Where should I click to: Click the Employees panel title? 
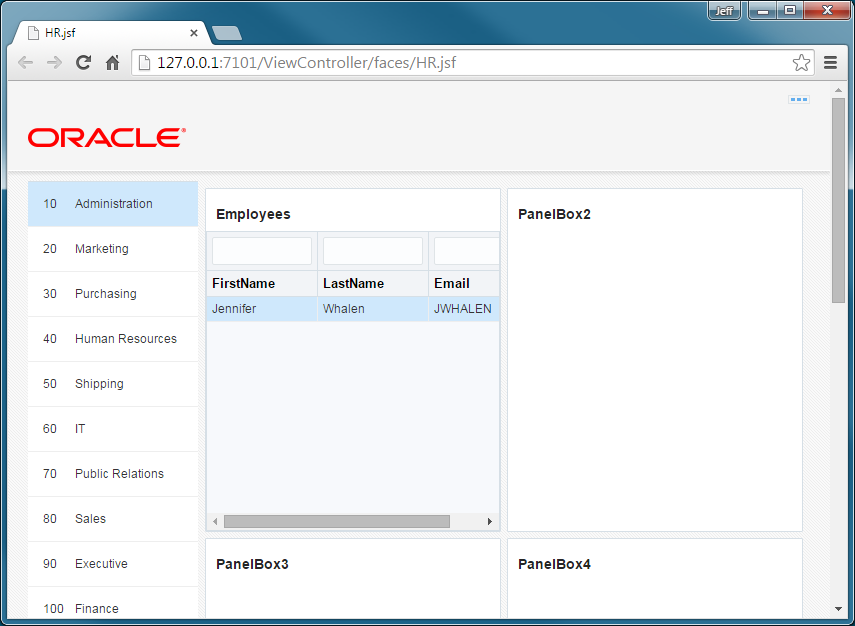click(x=253, y=214)
